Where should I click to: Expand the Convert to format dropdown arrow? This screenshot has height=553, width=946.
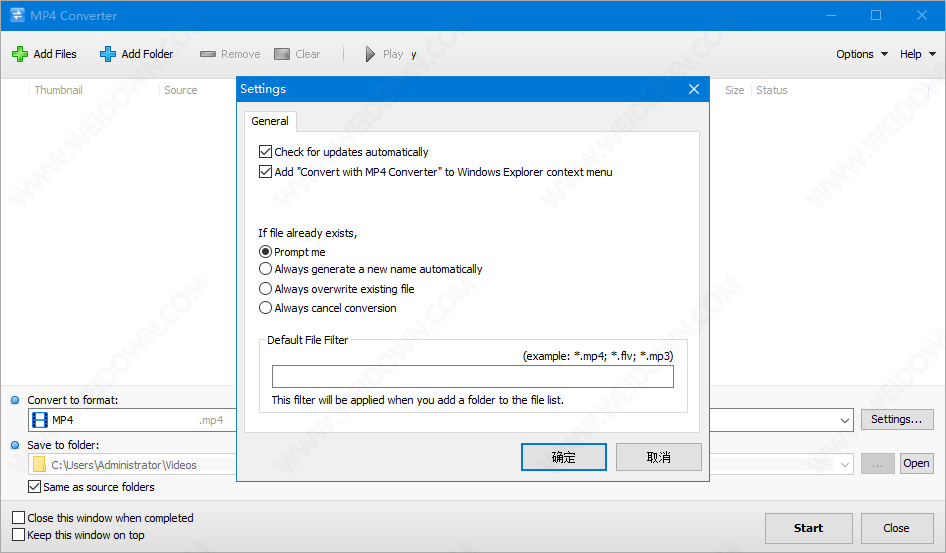845,420
